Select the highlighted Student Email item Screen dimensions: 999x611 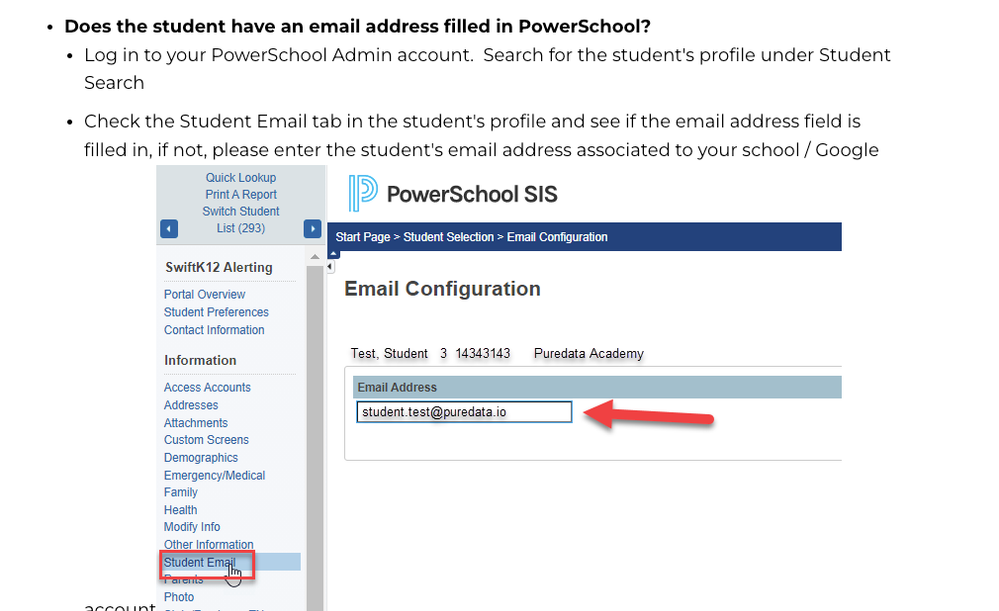[199, 563]
